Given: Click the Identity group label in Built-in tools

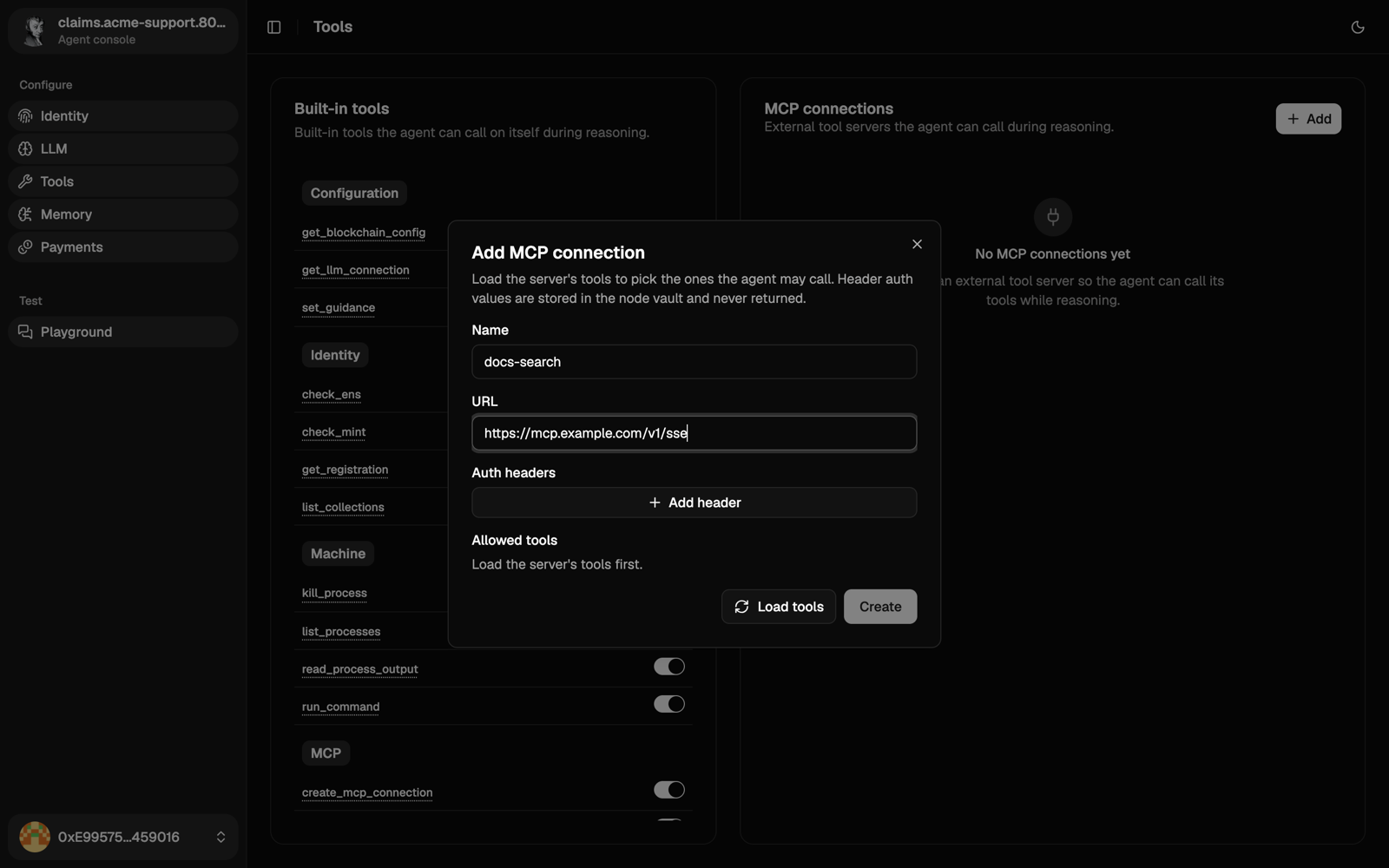Looking at the screenshot, I should pos(335,355).
